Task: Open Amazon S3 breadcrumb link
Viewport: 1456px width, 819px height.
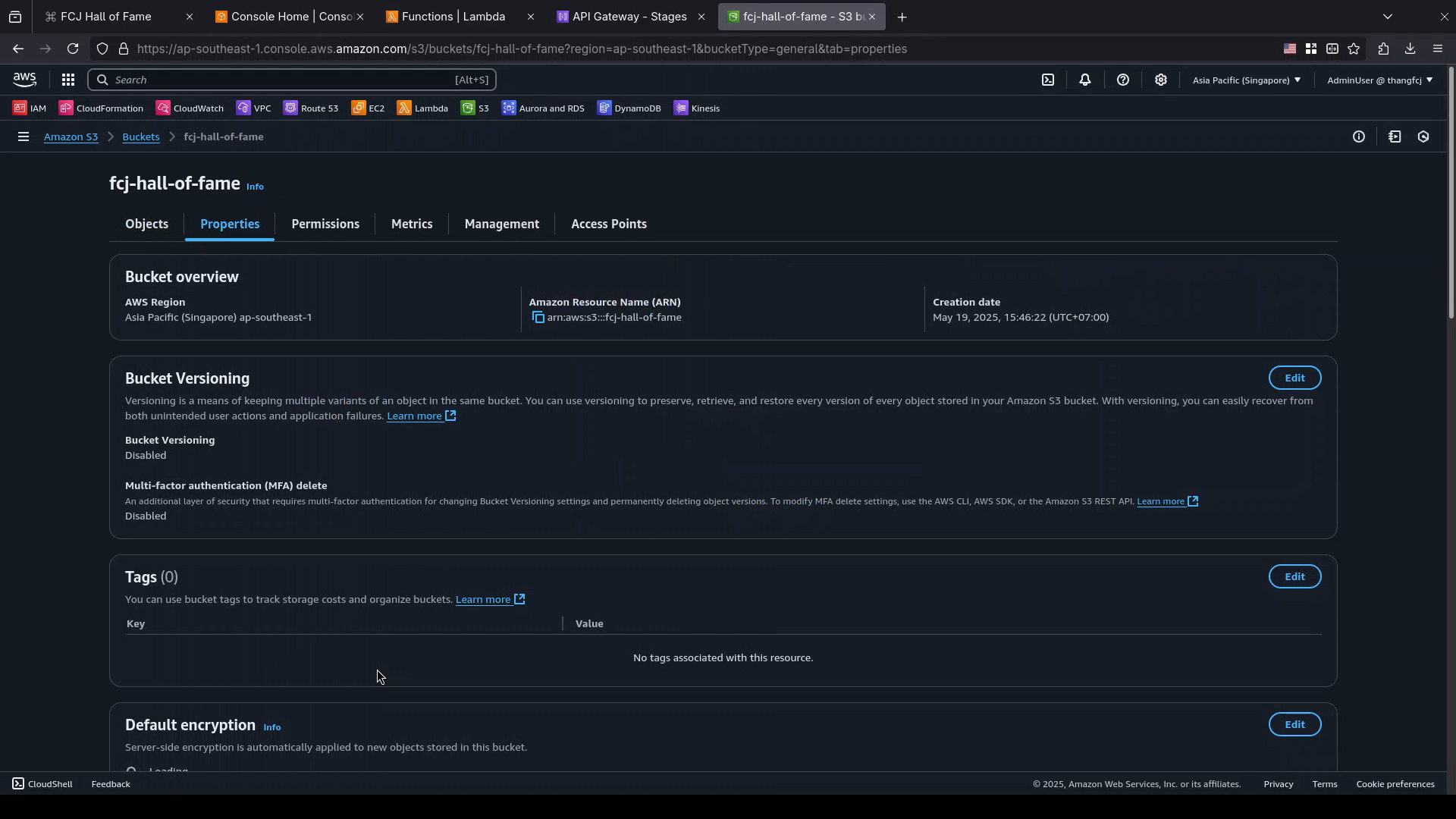Action: pyautogui.click(x=71, y=137)
